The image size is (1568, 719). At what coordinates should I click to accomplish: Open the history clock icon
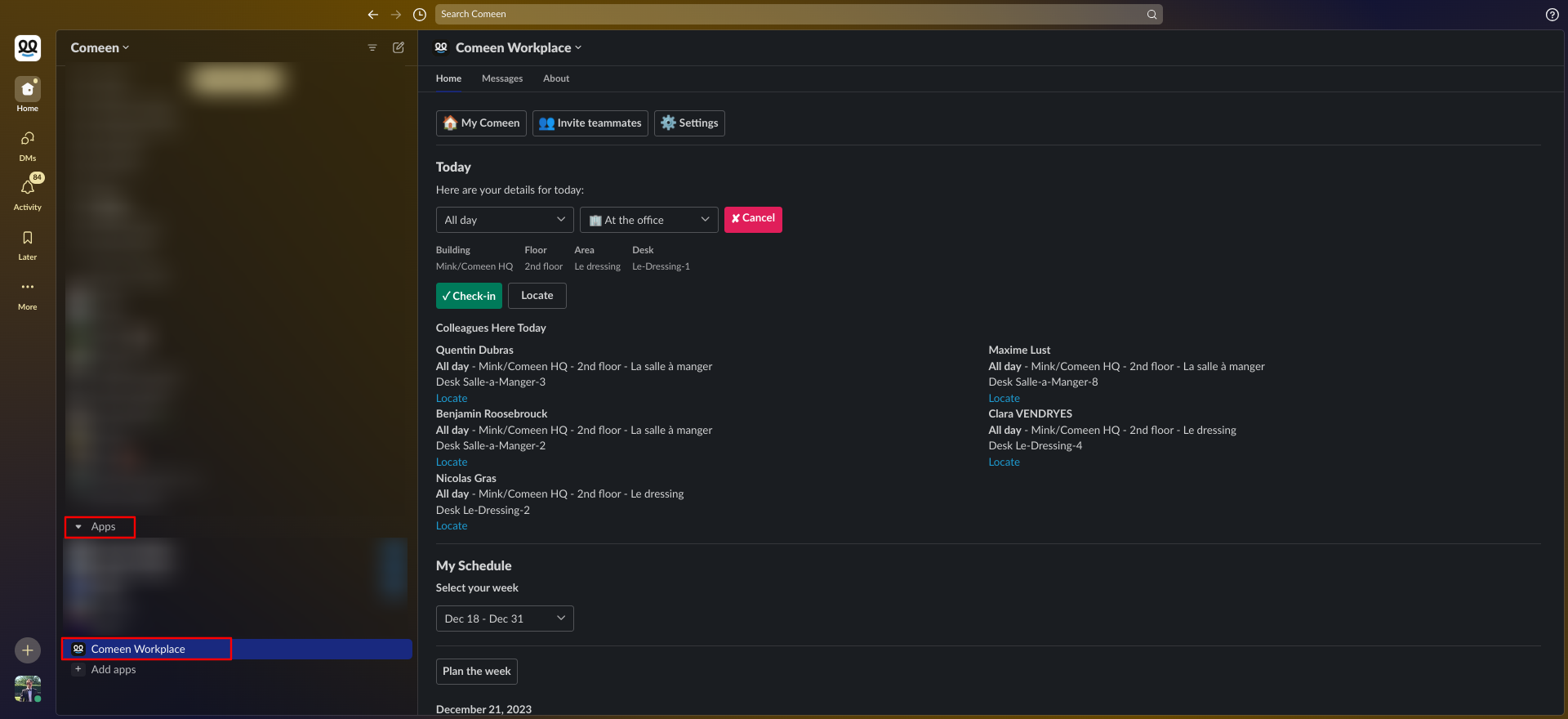tap(420, 14)
